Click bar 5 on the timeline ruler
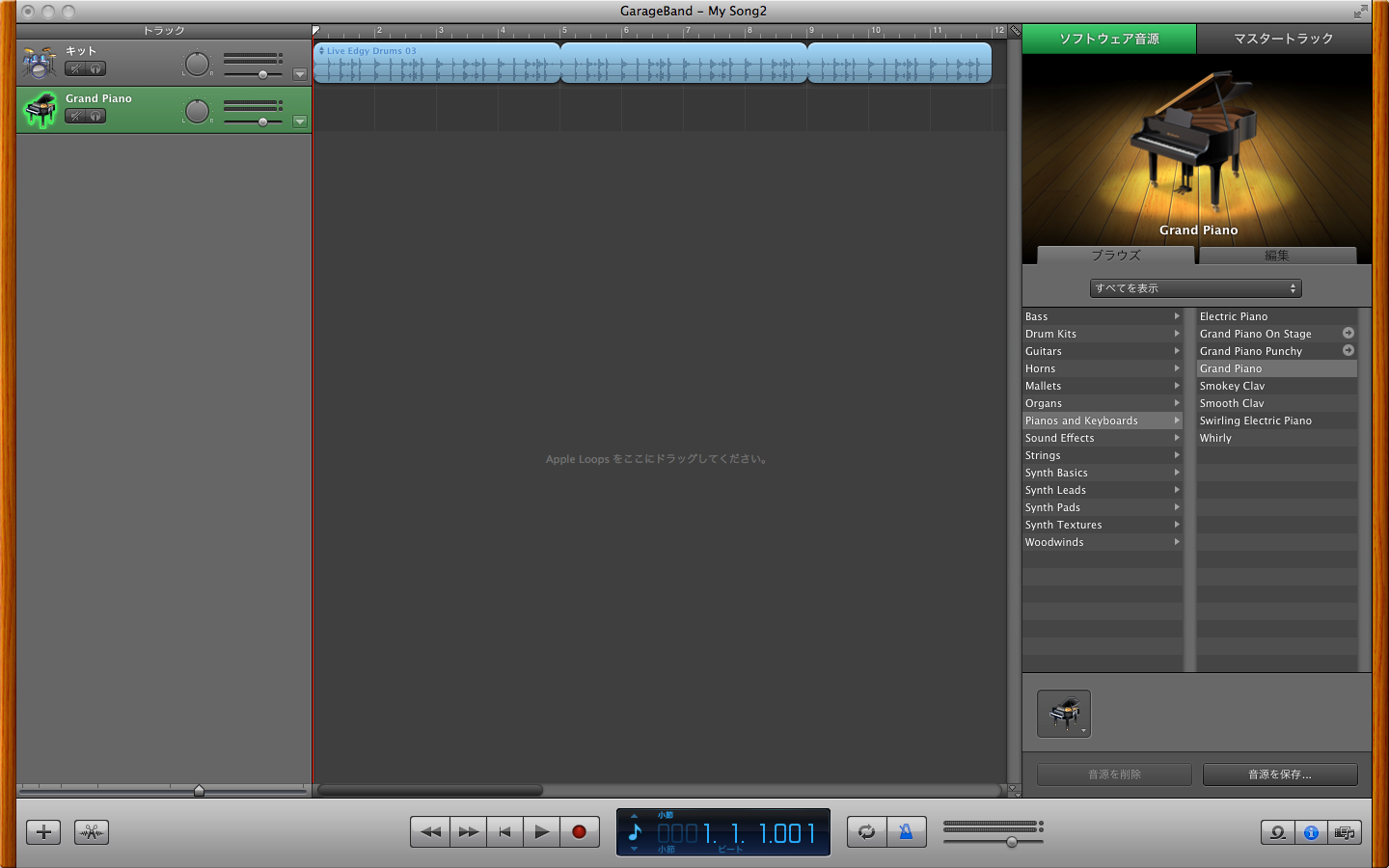The image size is (1389, 868). 564,31
